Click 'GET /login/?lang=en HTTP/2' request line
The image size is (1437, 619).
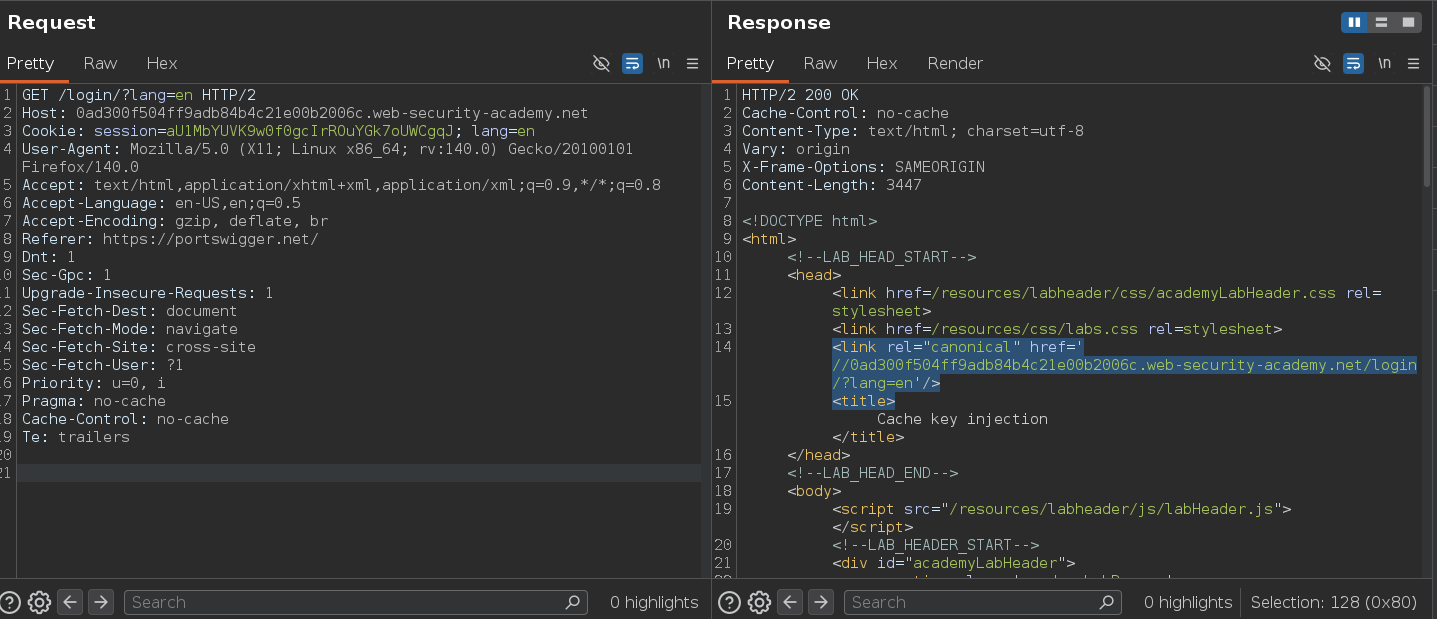pos(138,95)
